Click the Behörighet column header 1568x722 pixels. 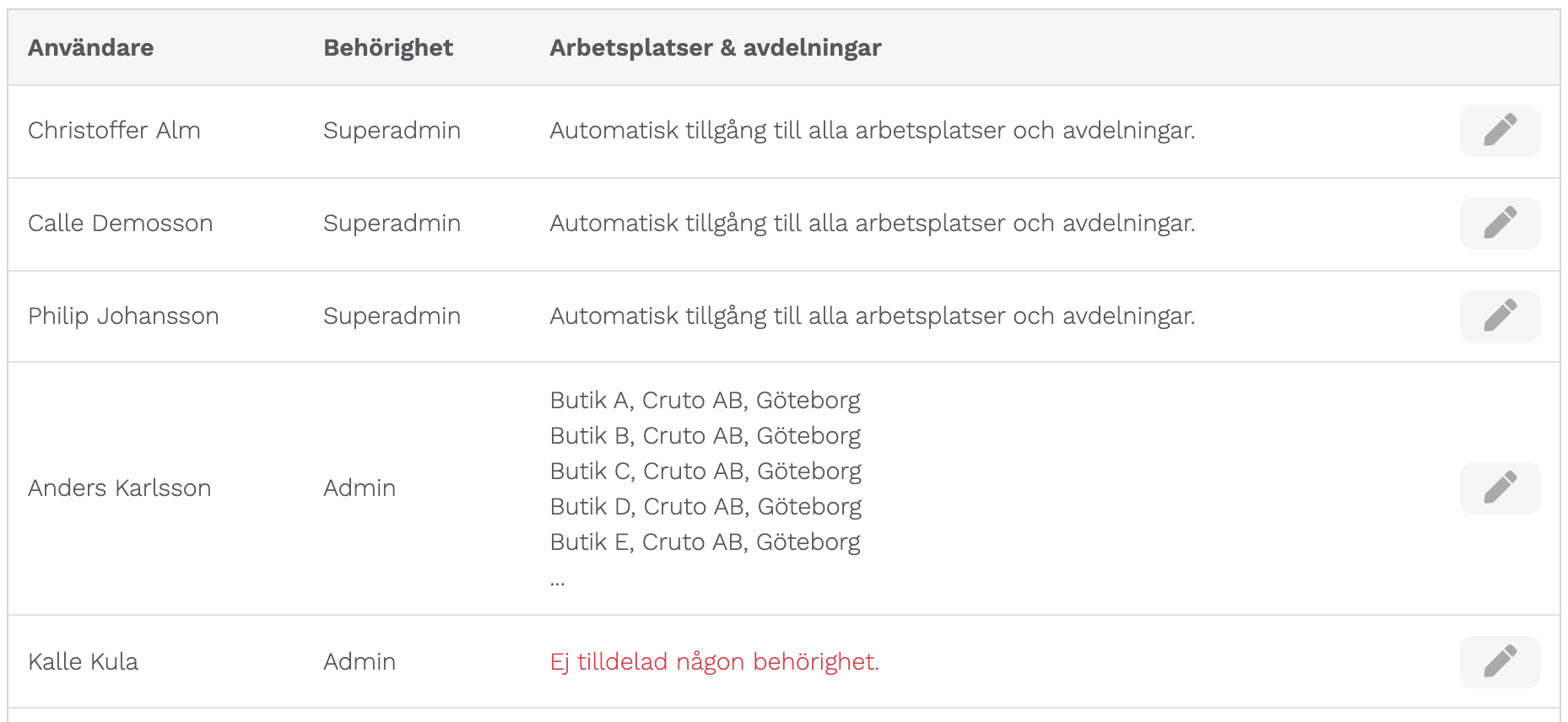tap(388, 47)
